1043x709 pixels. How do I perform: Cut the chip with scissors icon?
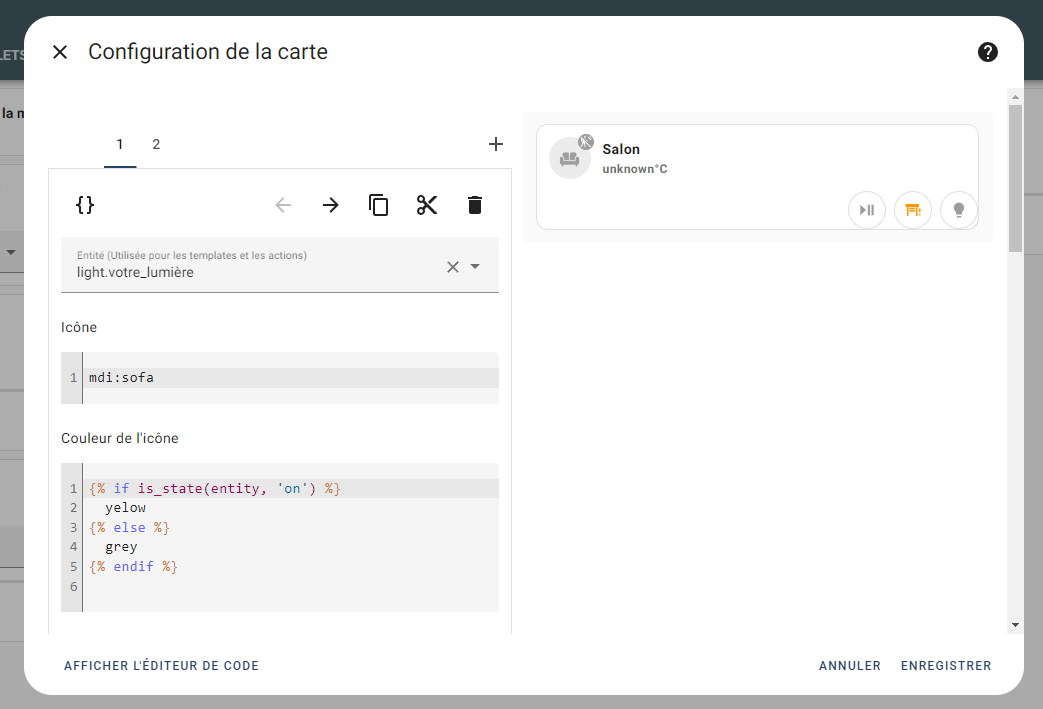(x=426, y=205)
